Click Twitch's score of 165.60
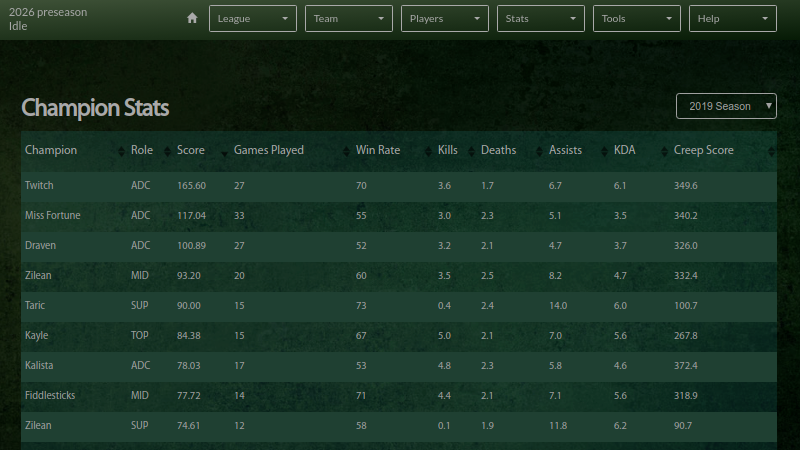This screenshot has width=800, height=450. [191, 186]
